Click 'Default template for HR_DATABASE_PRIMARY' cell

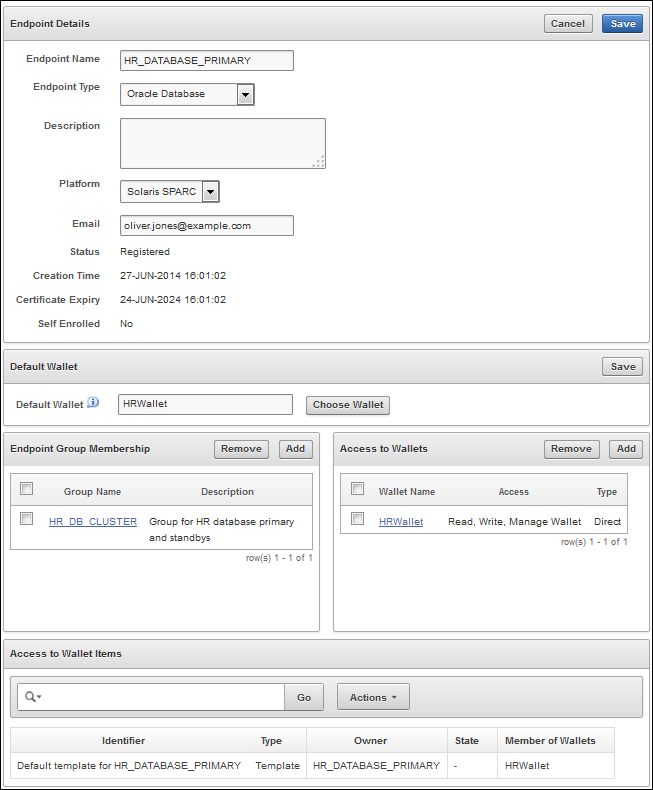129,766
